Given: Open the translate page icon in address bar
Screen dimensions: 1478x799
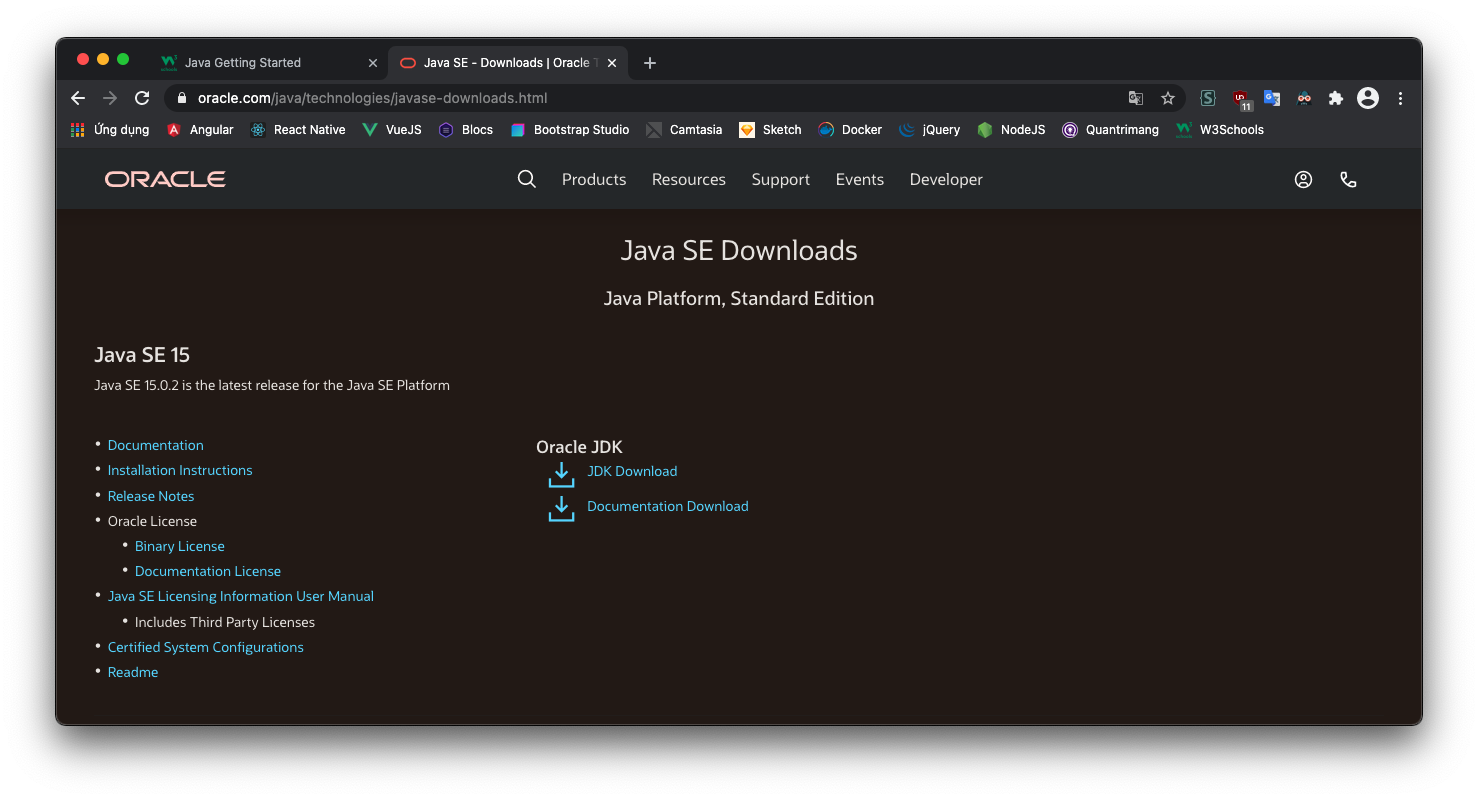Looking at the screenshot, I should [x=1136, y=98].
